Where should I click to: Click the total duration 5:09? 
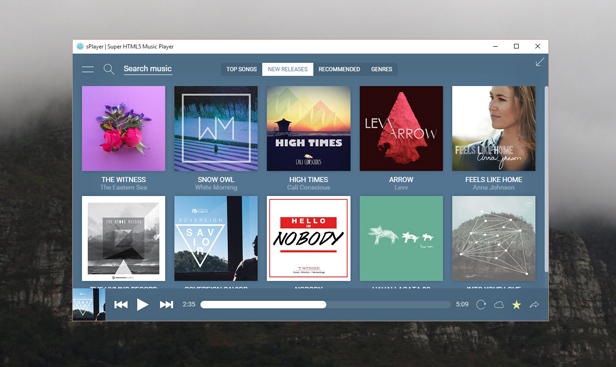click(462, 305)
